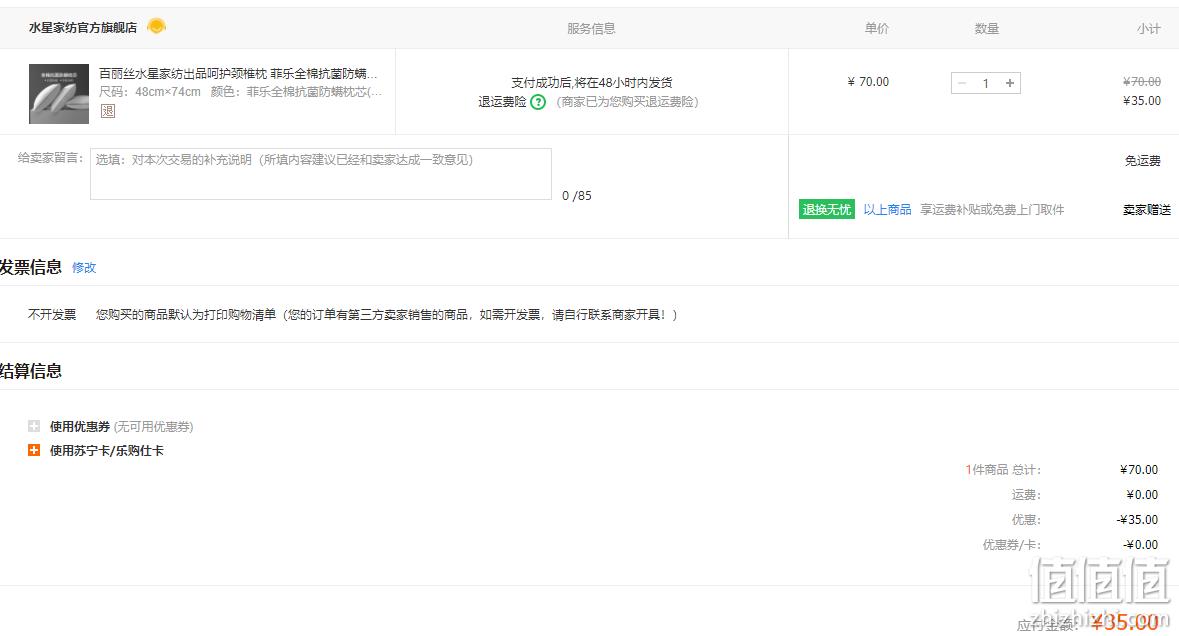Click the 以上商品 link
The width and height of the screenshot is (1179, 636).
click(887, 210)
